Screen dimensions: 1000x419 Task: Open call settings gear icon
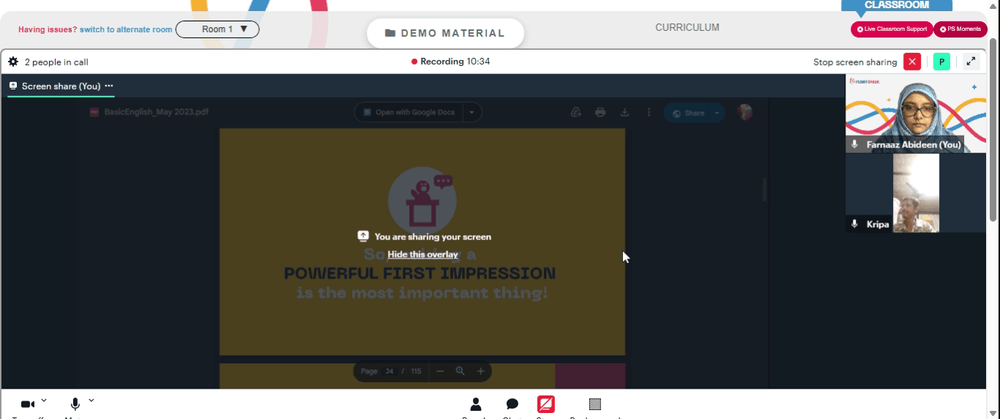[13, 62]
